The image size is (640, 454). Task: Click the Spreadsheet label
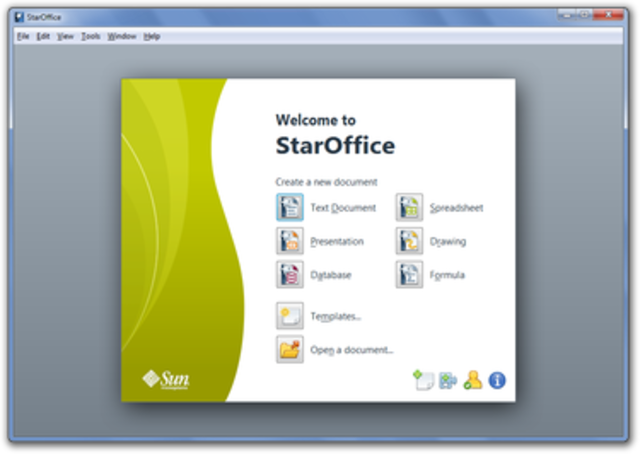pos(456,208)
